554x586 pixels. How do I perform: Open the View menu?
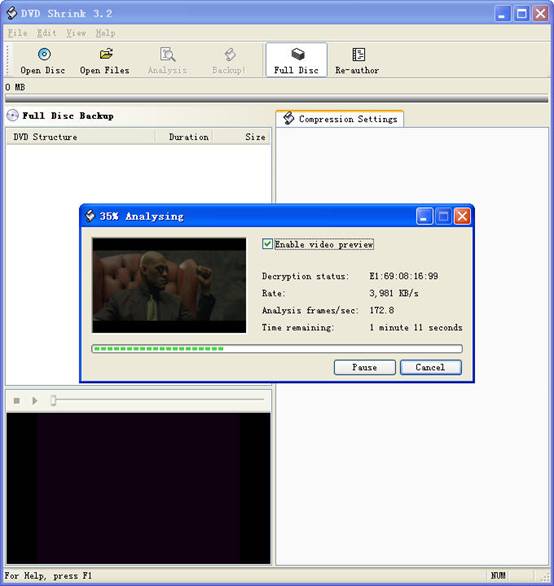[x=76, y=33]
